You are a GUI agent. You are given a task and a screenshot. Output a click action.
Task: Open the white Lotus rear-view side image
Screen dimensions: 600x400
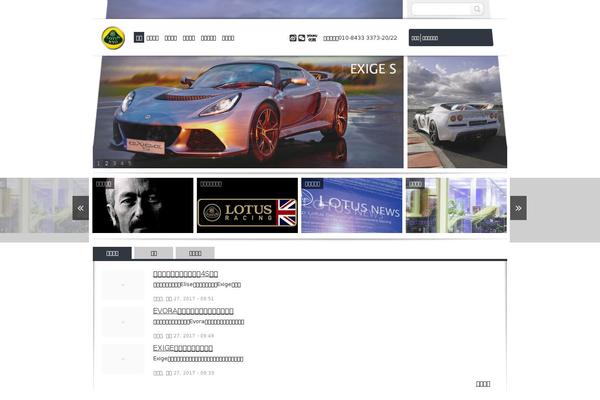click(x=457, y=112)
